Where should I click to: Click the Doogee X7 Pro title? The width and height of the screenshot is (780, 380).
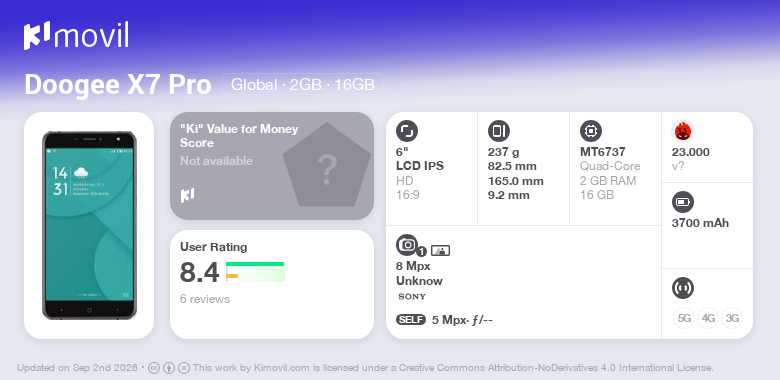[x=118, y=85]
